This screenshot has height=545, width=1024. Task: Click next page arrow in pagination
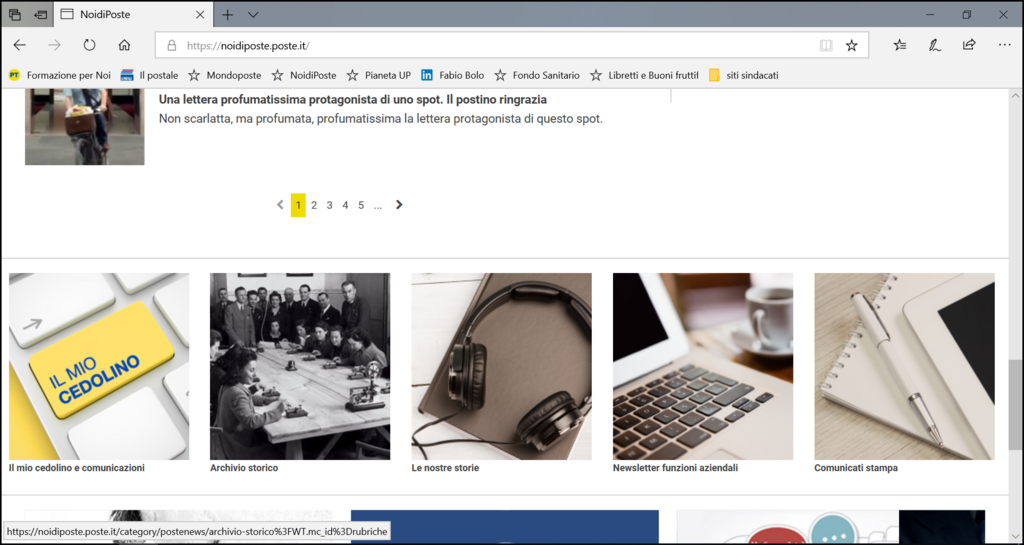point(399,205)
